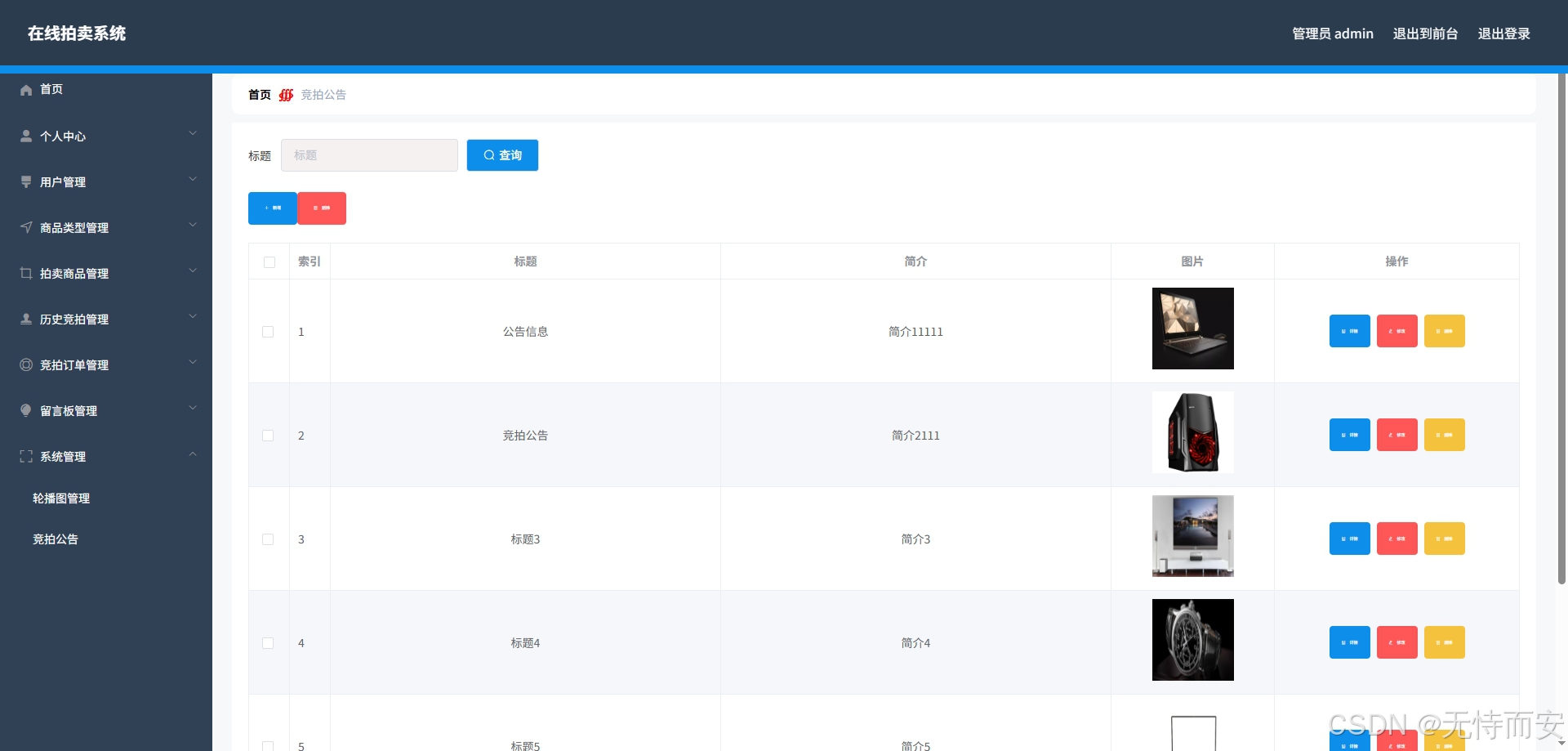Click the blue 新增 add button
The width and height of the screenshot is (1568, 751).
point(273,208)
